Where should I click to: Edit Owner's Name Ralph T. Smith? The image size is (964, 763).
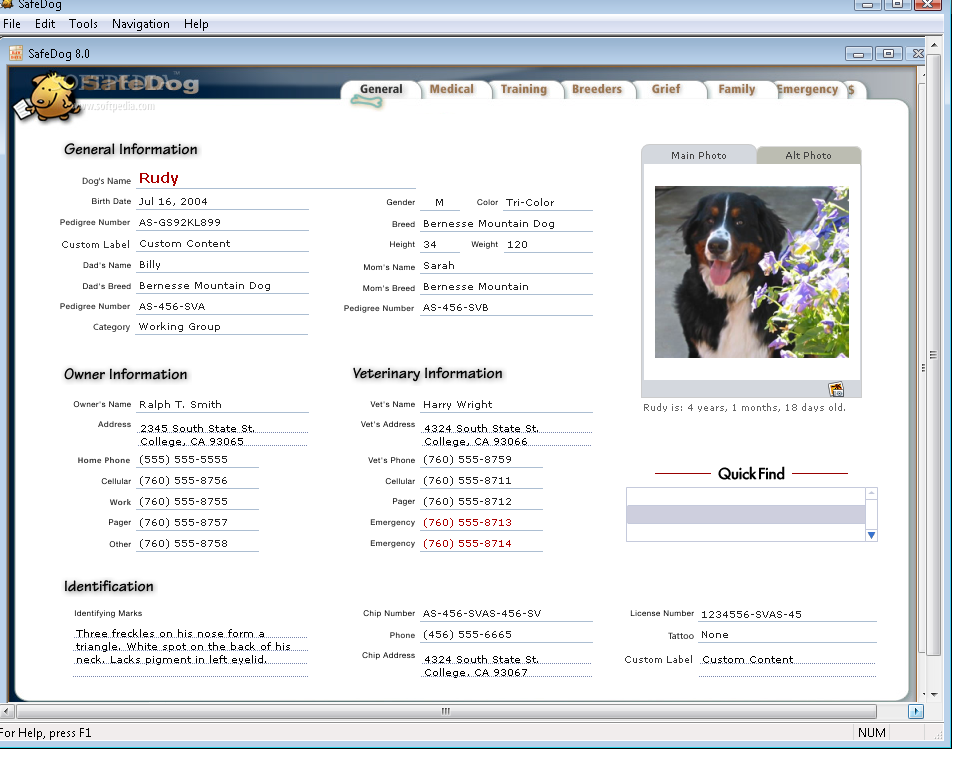tap(222, 405)
